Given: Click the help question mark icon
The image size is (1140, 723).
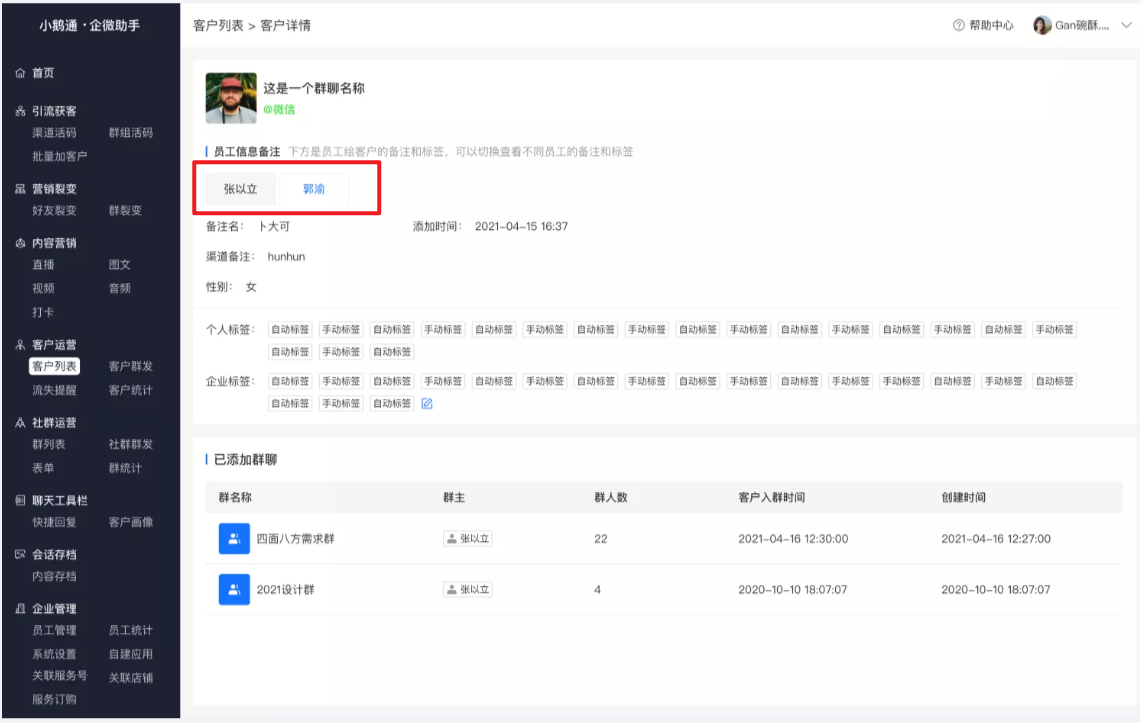Looking at the screenshot, I should (958, 25).
